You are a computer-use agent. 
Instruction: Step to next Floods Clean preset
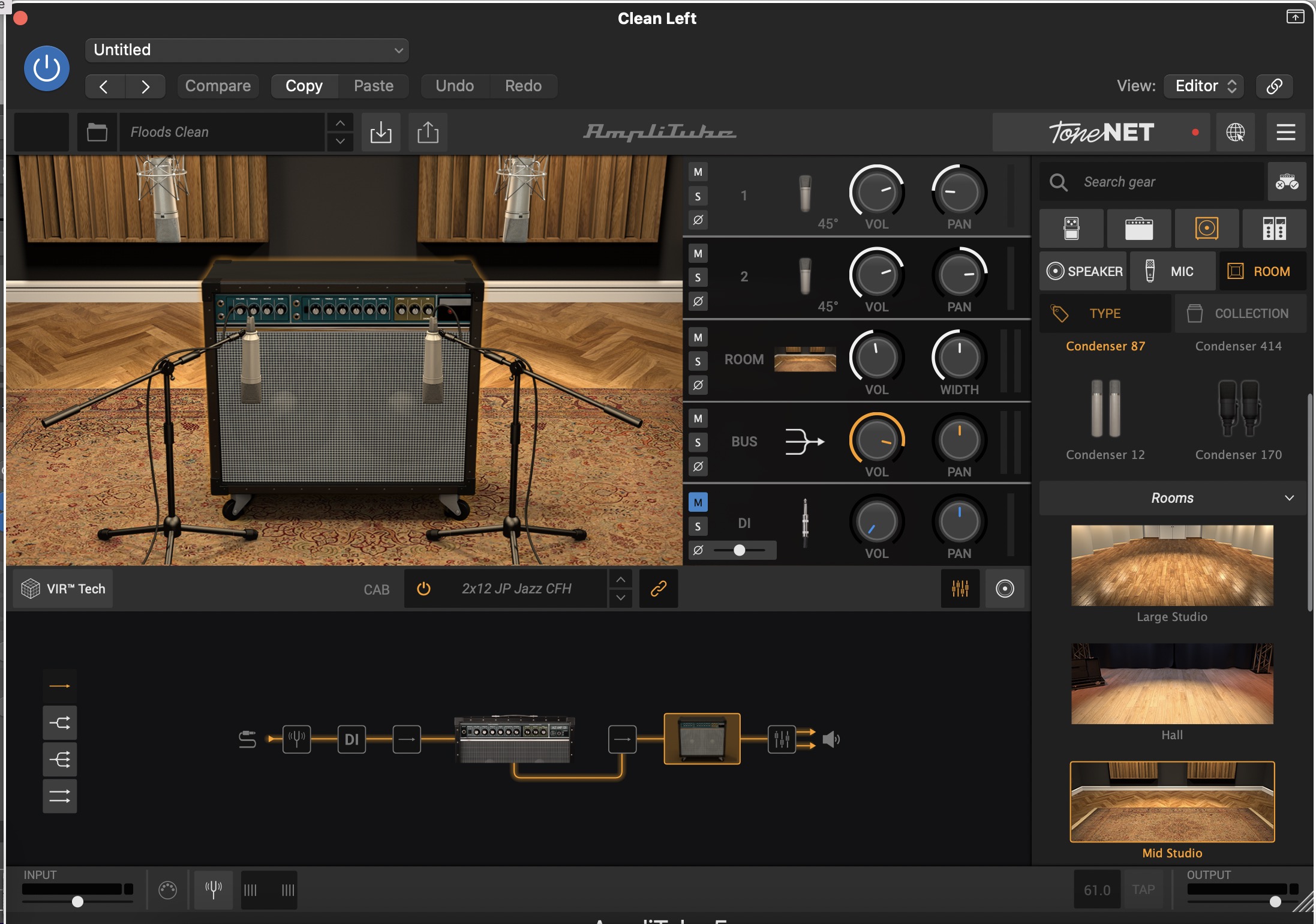point(340,142)
